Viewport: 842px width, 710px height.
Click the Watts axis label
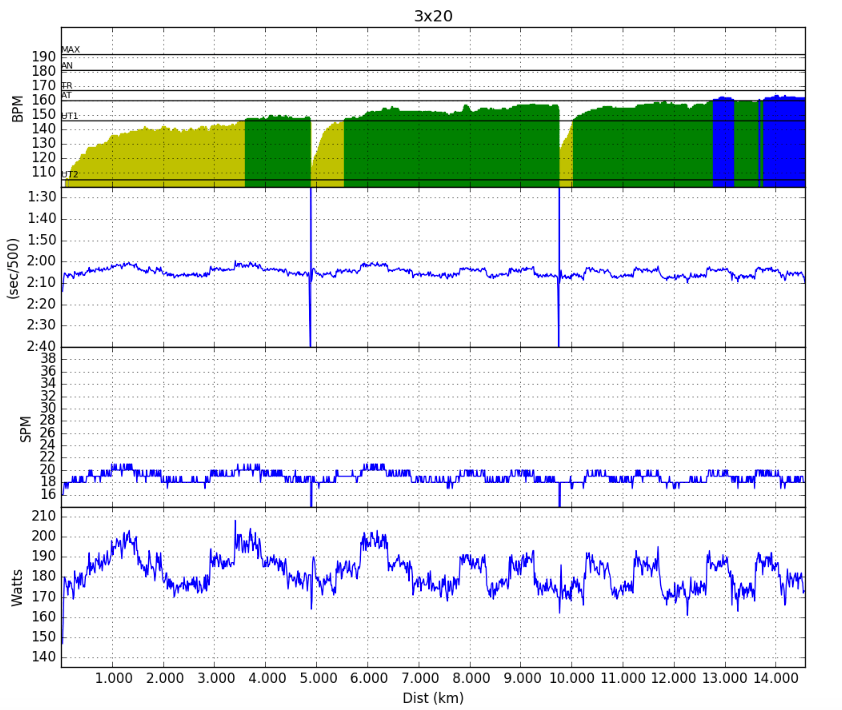[17, 588]
